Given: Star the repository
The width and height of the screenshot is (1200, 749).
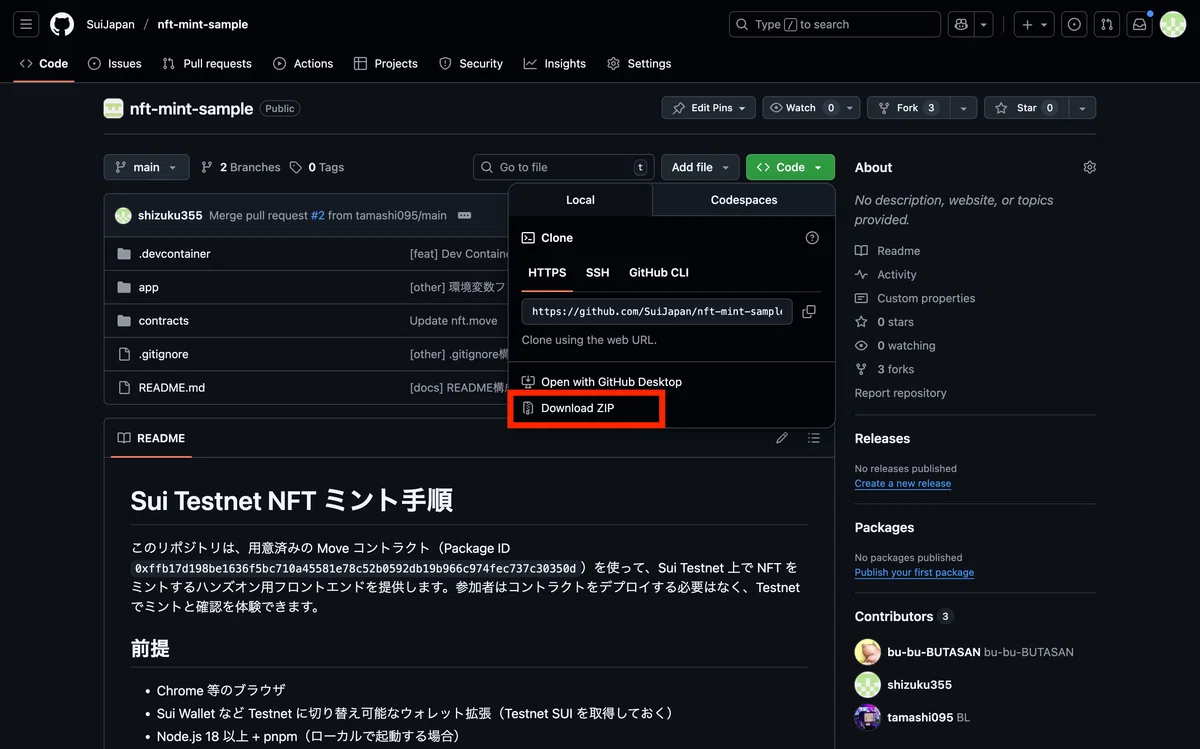Looking at the screenshot, I should point(1026,108).
